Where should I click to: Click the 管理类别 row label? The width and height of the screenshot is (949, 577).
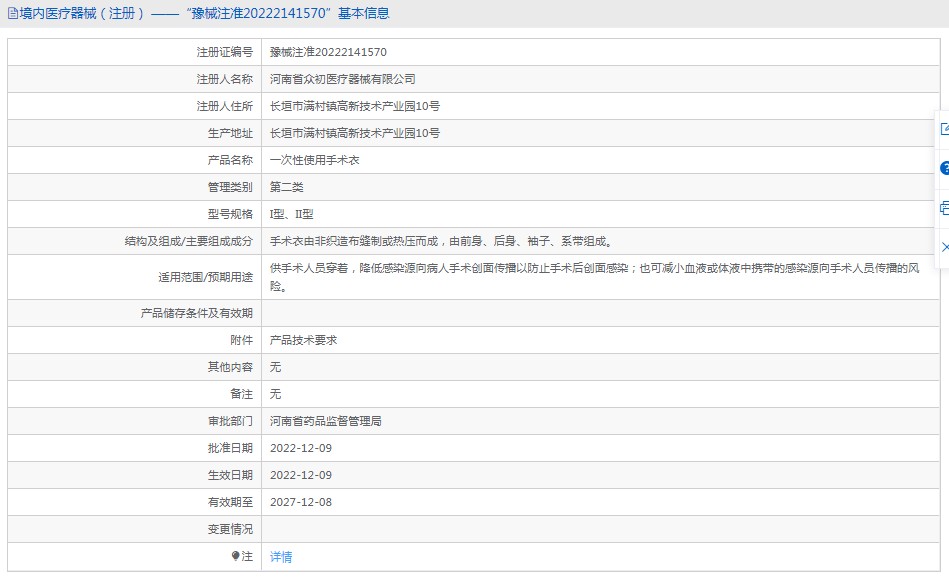(x=230, y=187)
